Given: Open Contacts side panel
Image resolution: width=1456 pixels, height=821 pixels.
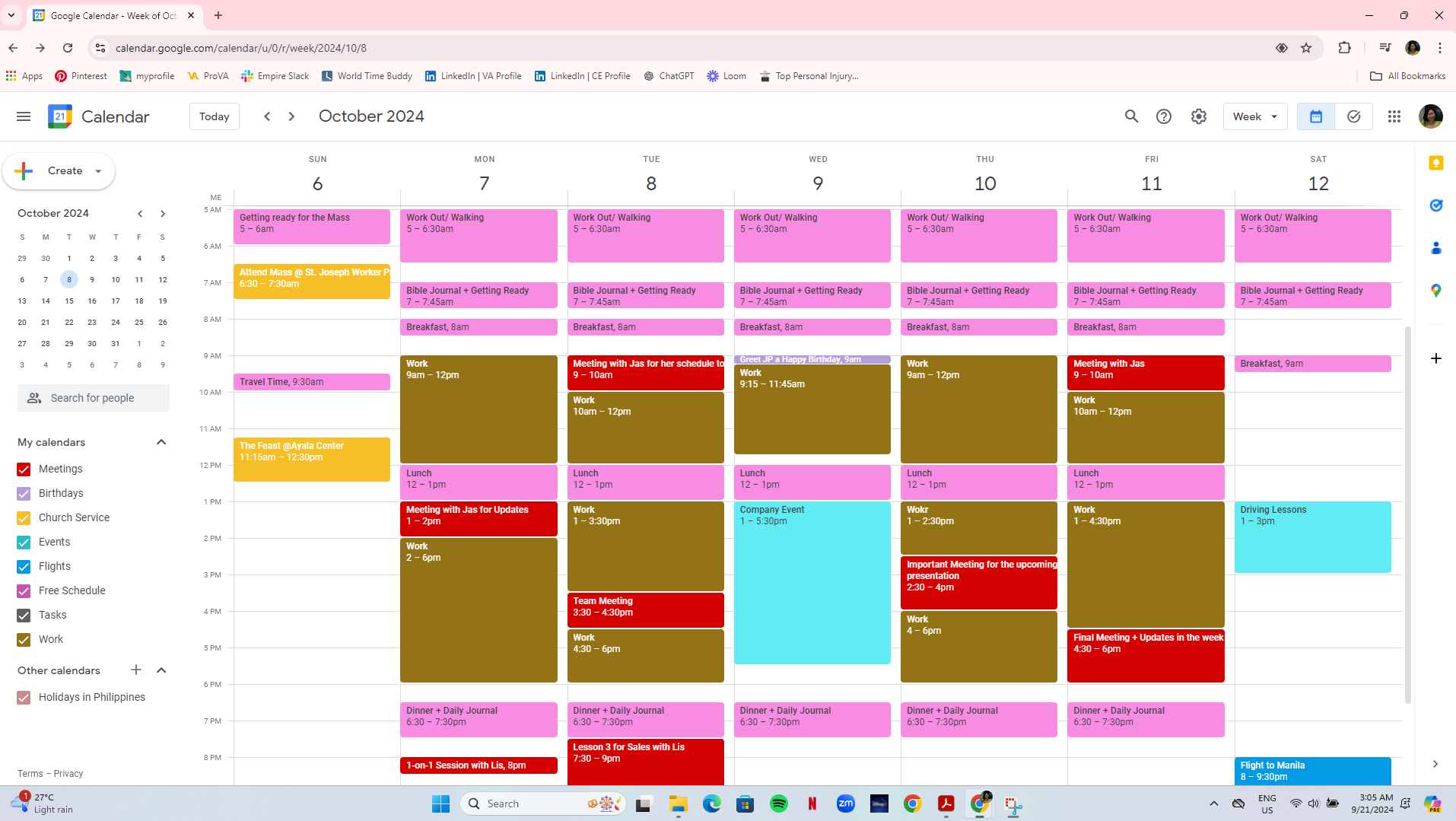Looking at the screenshot, I should point(1436,248).
